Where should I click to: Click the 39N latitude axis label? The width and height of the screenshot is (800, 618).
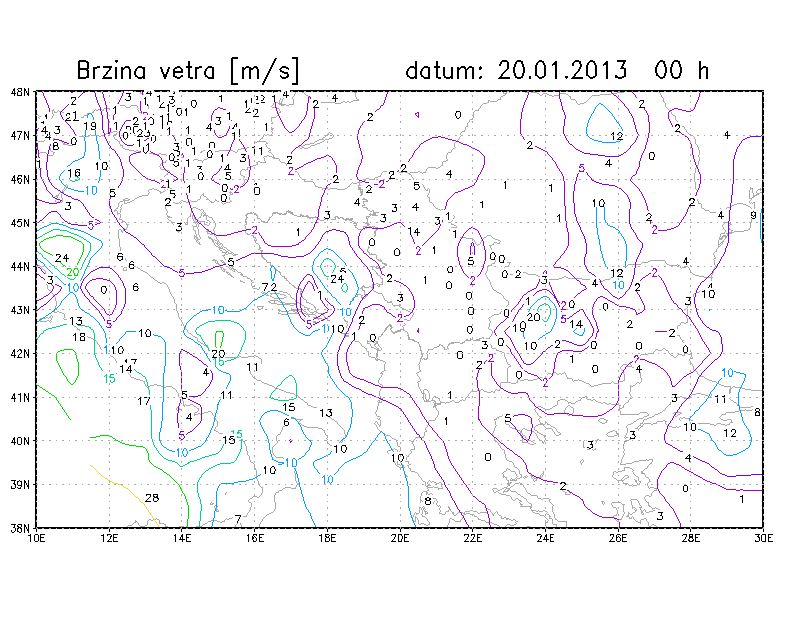[19, 484]
